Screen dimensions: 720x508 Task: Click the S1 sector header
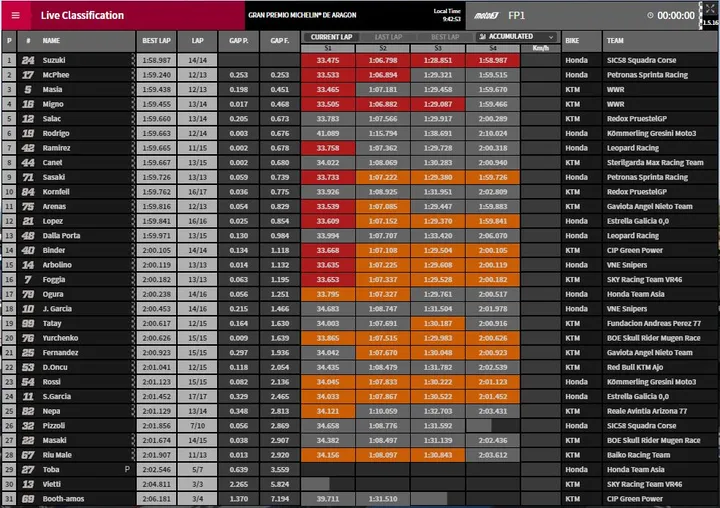tap(328, 48)
